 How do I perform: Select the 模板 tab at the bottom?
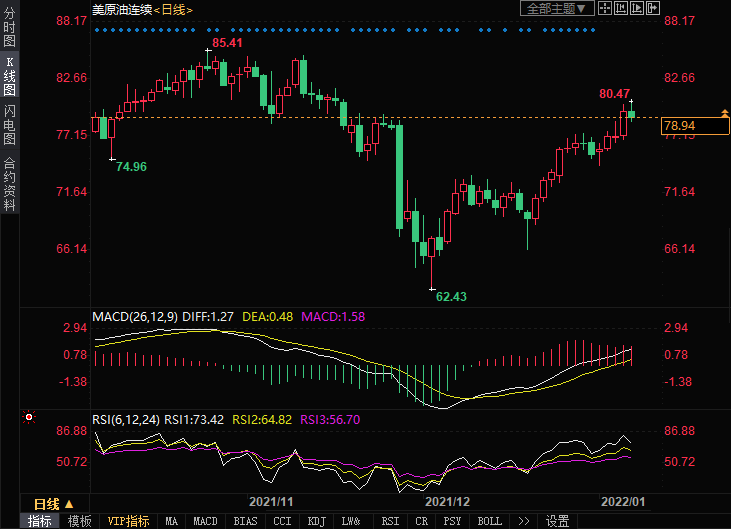80,521
